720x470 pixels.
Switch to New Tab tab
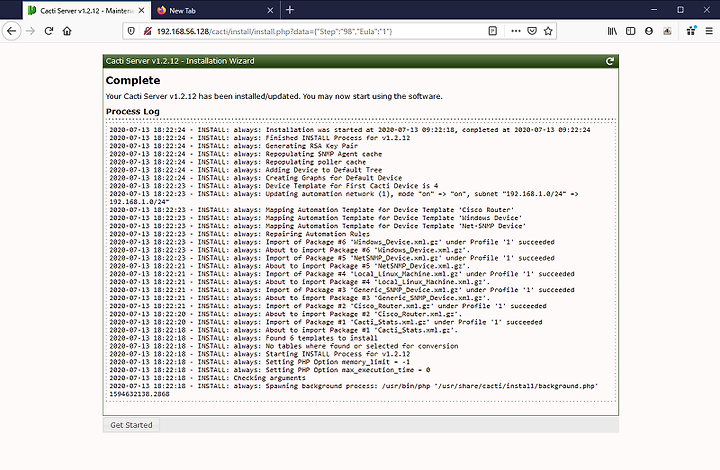click(x=214, y=10)
